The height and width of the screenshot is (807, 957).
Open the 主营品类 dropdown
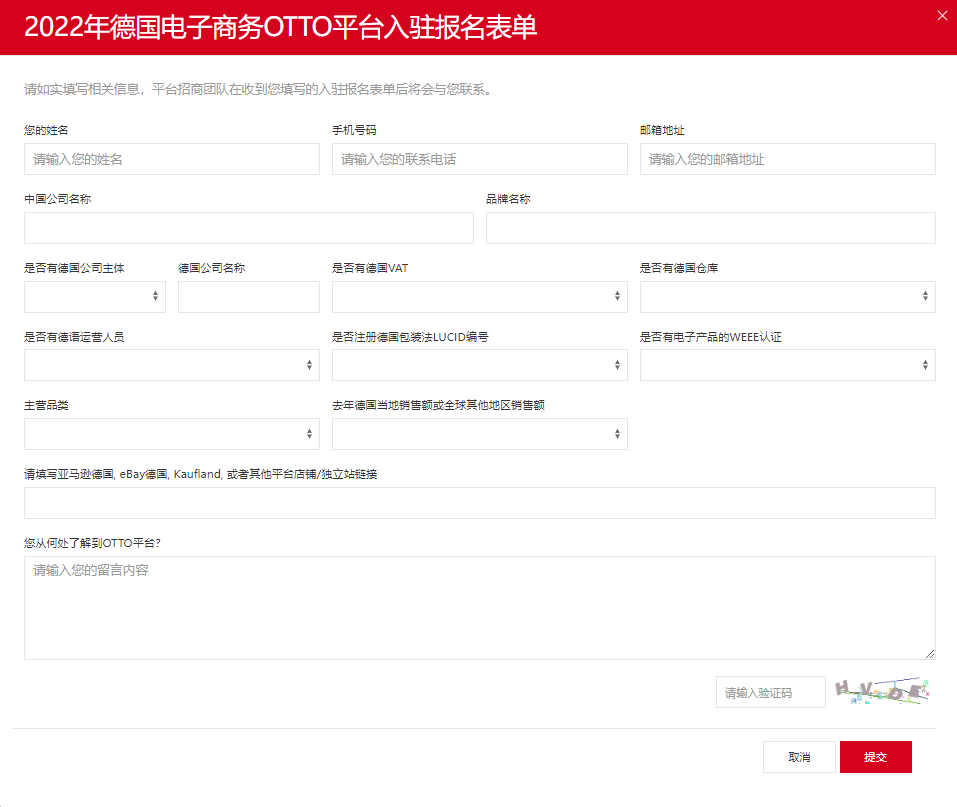coord(171,433)
